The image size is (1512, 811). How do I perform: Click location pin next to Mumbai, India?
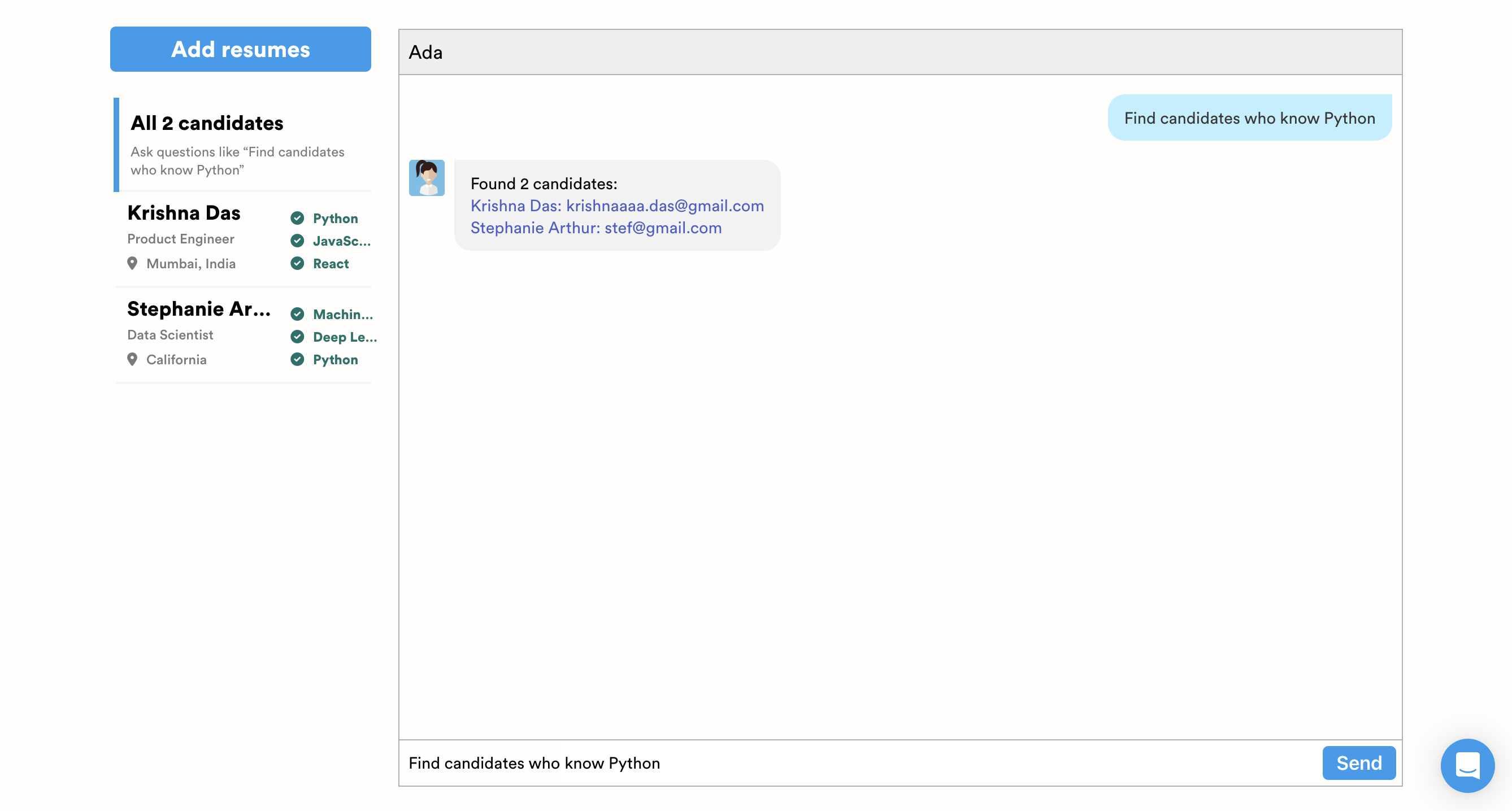point(132,264)
